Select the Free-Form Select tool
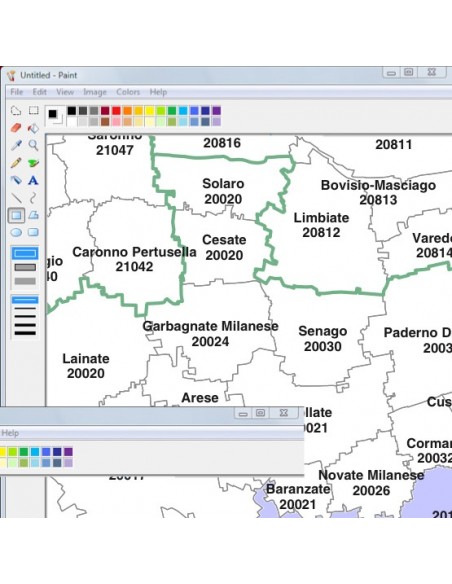This screenshot has width=452, height=584. [16, 110]
